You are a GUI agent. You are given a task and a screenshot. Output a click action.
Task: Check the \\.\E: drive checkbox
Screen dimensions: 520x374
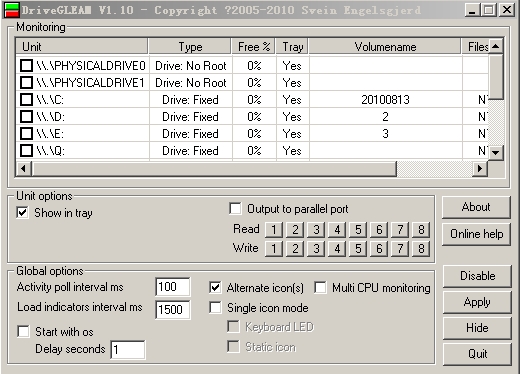point(26,133)
